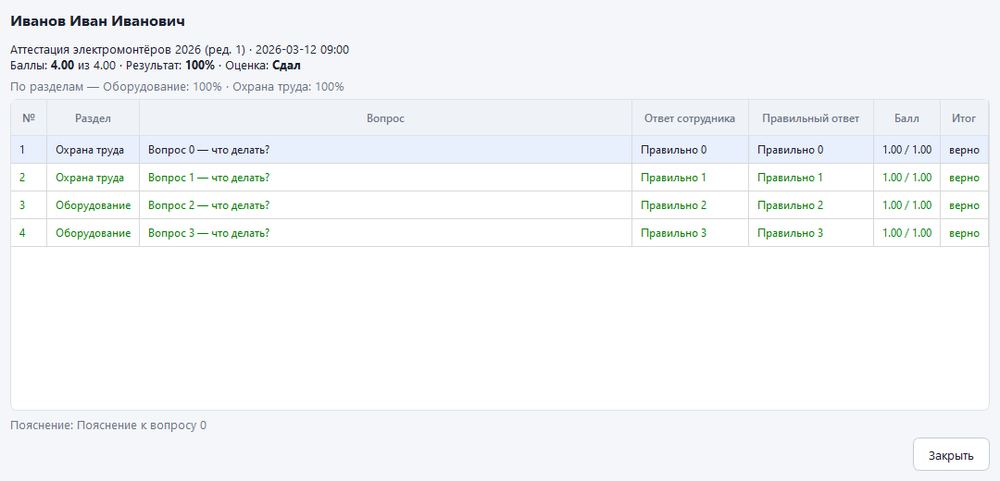The image size is (1000, 481).
Task: Click the Правильный ответ column header
Action: 811,118
